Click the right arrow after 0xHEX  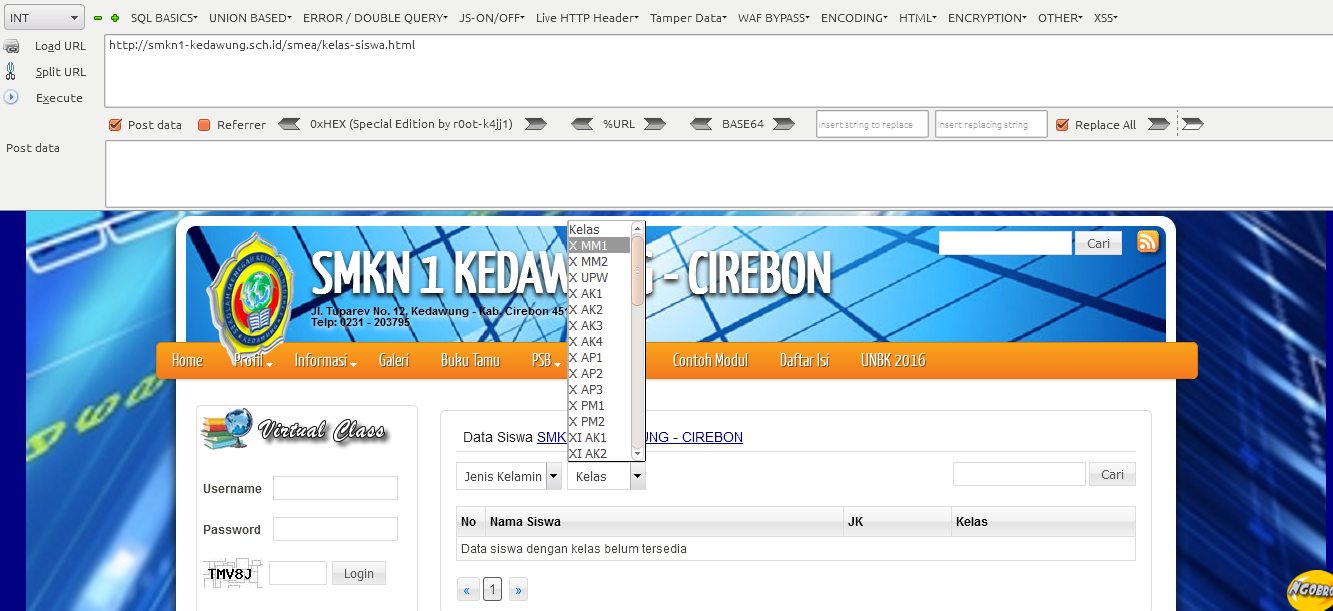coord(535,124)
